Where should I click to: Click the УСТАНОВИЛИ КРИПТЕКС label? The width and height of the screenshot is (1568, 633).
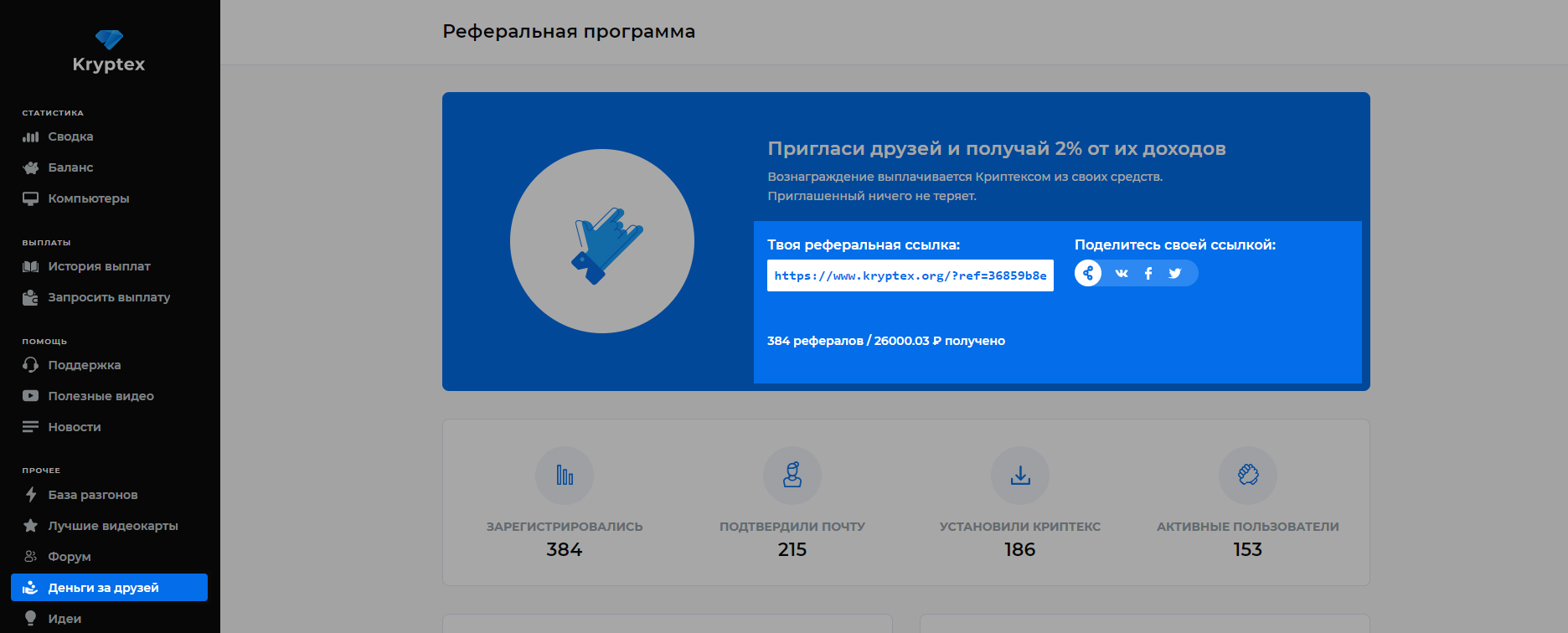point(1020,527)
